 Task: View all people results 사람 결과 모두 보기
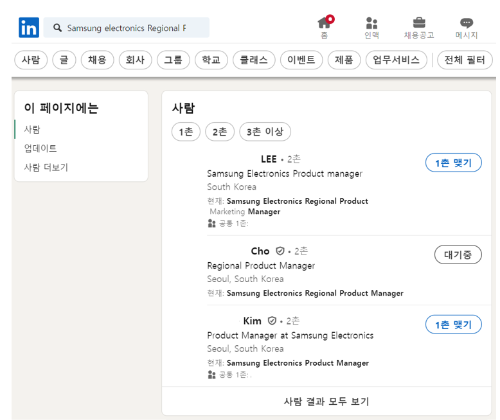click(326, 401)
